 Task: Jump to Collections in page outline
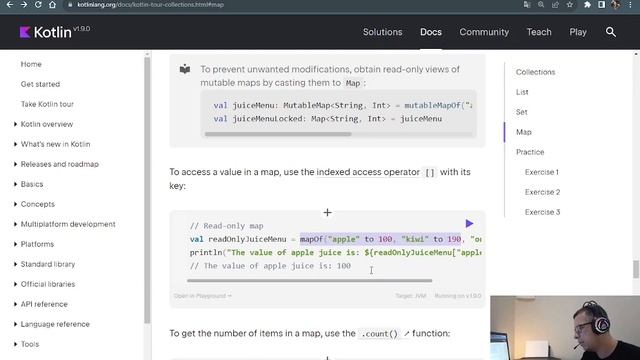(x=535, y=72)
